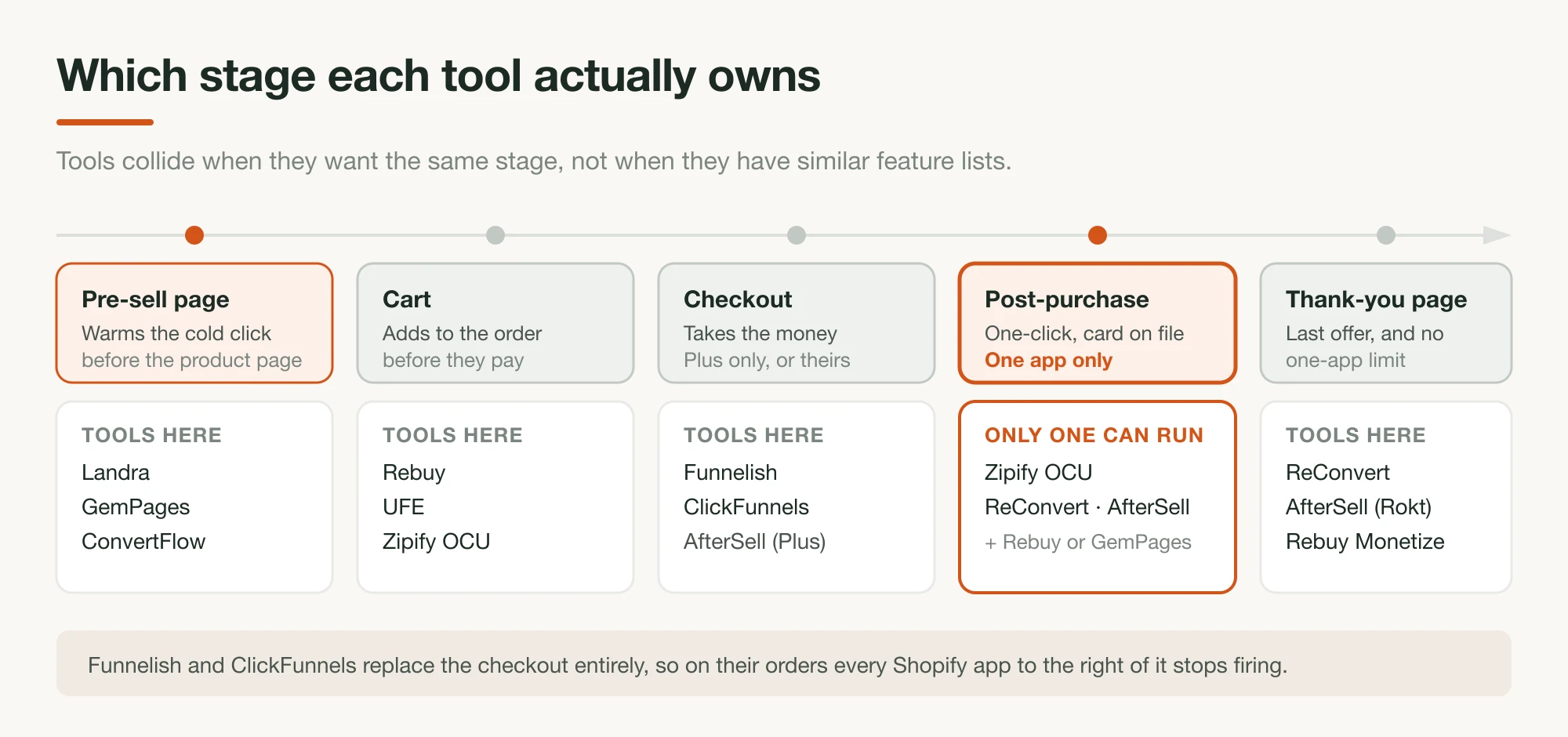Click the gray timeline dot above Cart
The image size is (1568, 737).
pyautogui.click(x=495, y=235)
